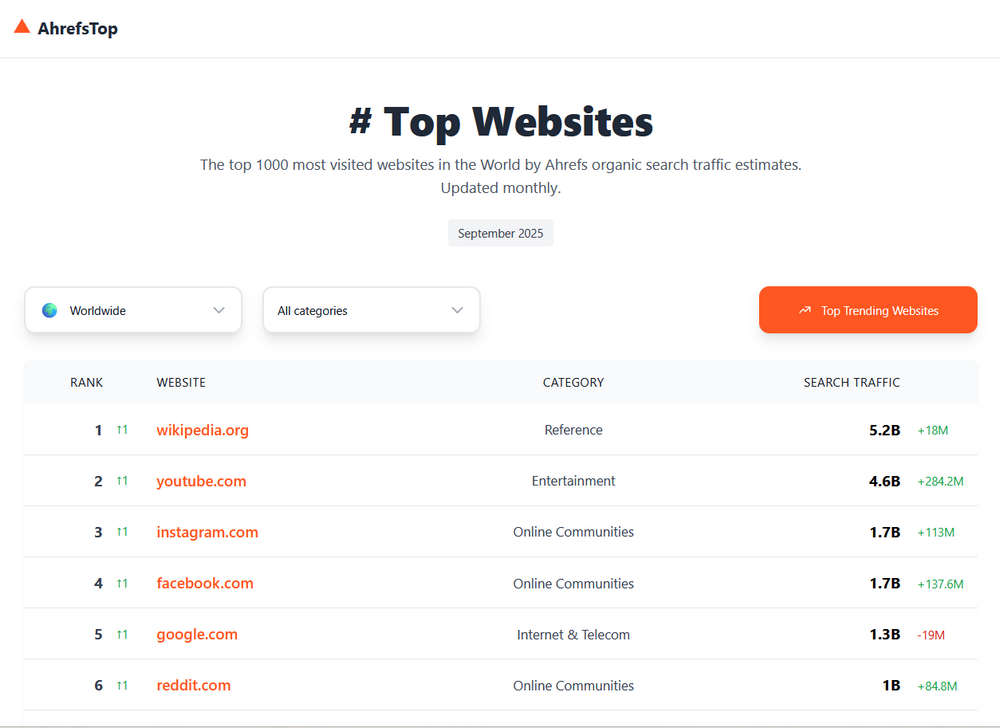Viewport: 1000px width, 728px height.
Task: Click the Reference category cell
Action: coord(573,430)
